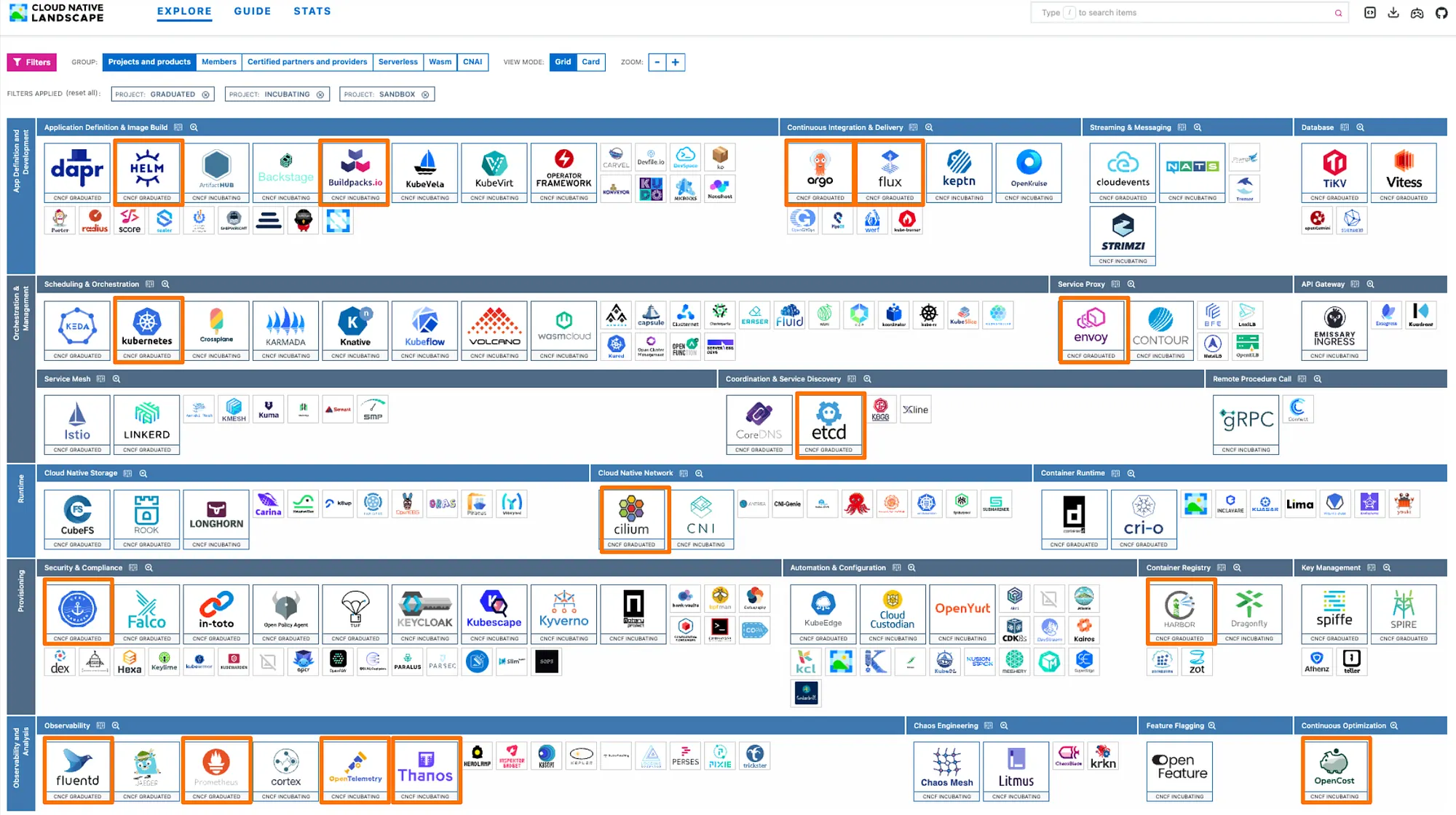This screenshot has width=1456, height=815.
Task: Click the small Lima project logo
Action: 1299,504
